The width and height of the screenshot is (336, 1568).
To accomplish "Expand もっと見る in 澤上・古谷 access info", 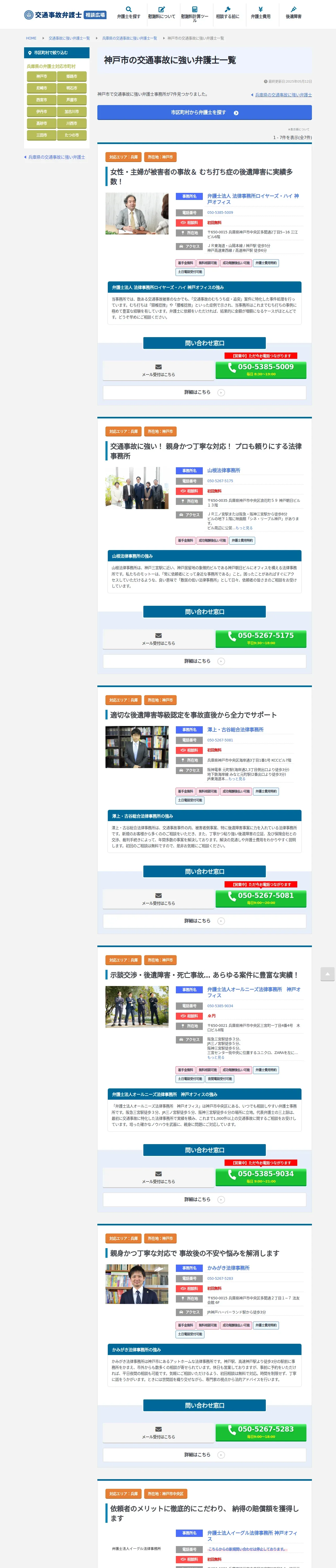I will point(237,779).
